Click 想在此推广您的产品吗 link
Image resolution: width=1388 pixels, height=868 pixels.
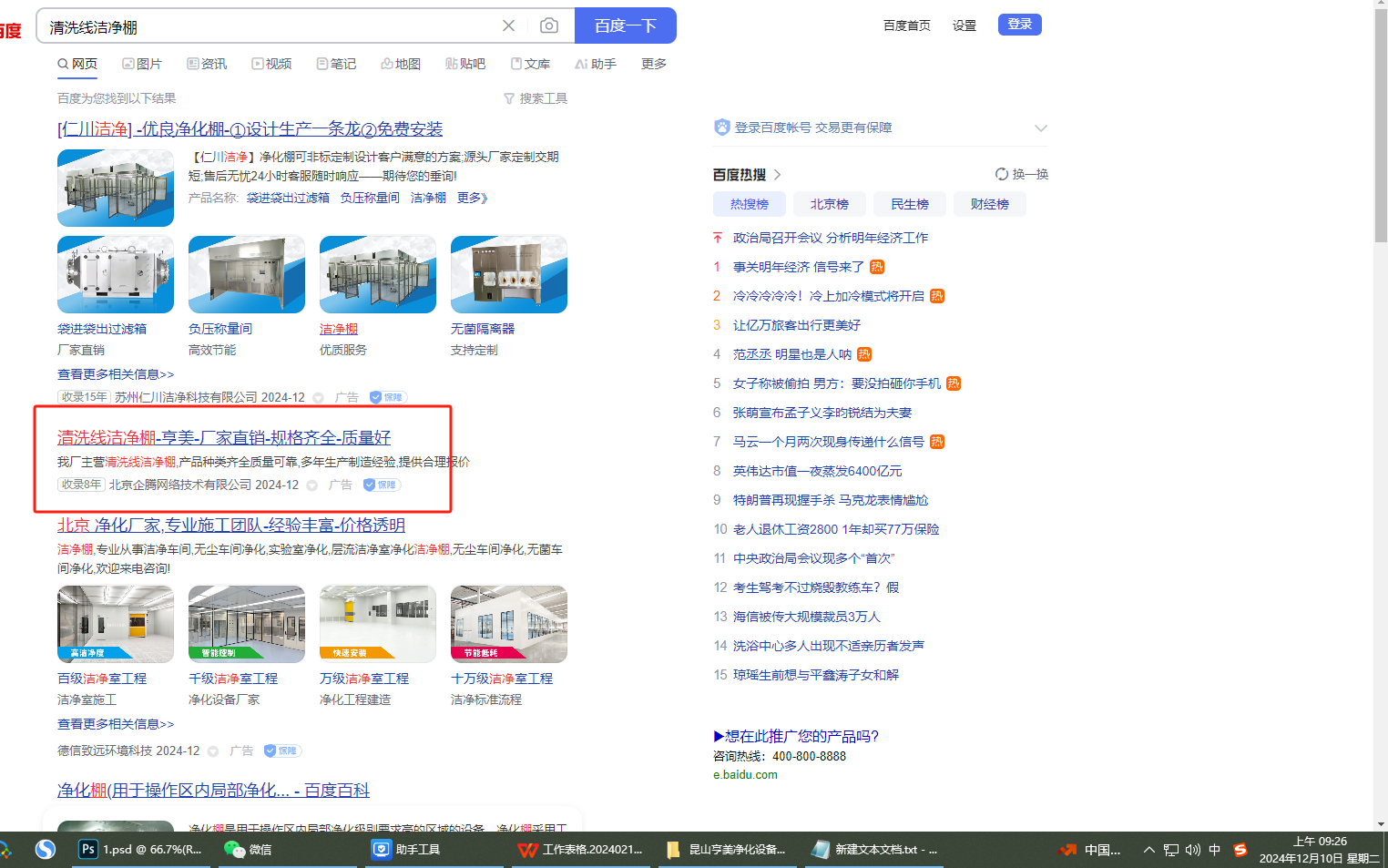coord(796,736)
